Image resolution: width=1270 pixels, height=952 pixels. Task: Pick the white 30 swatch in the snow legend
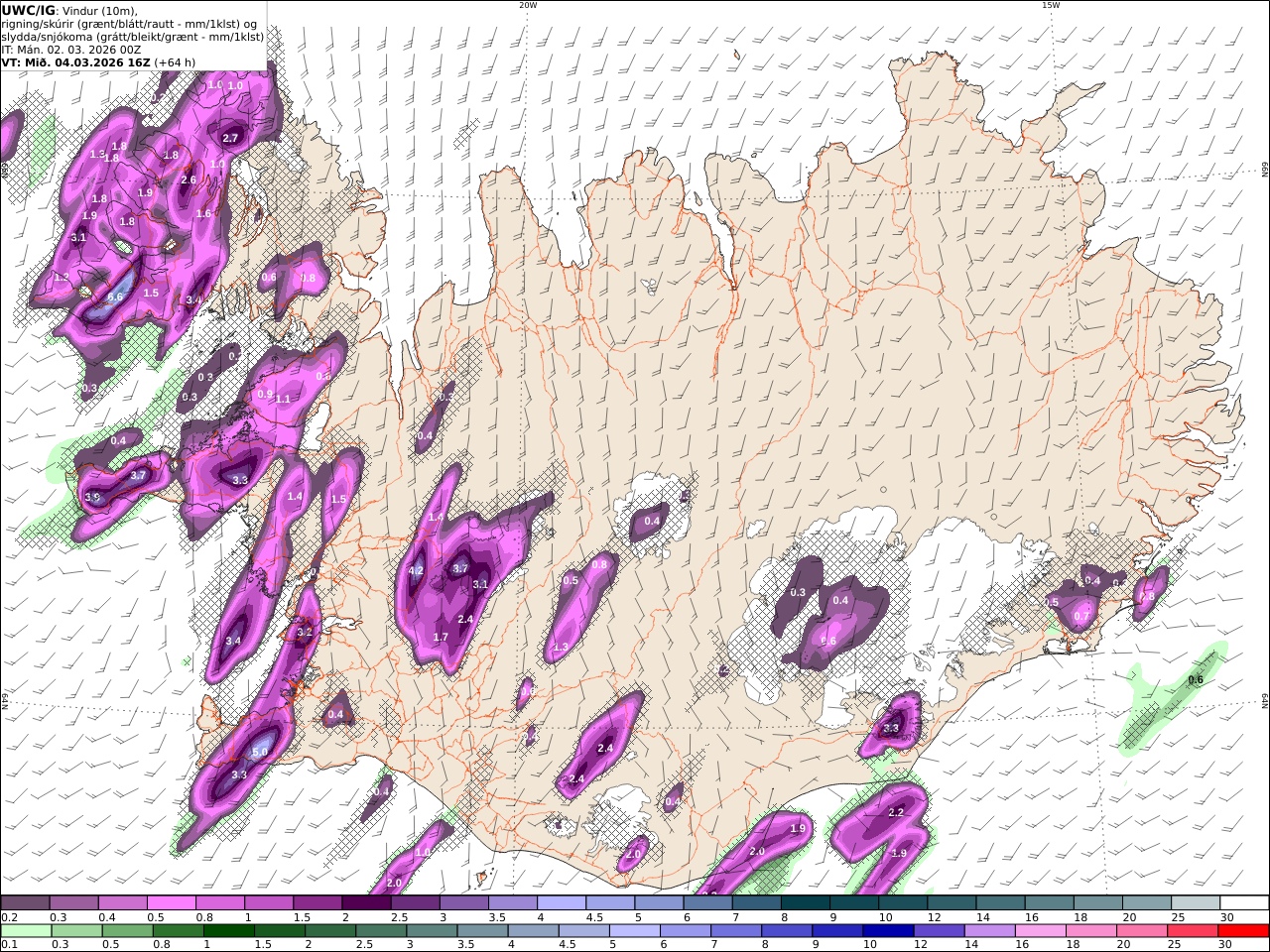(x=1244, y=903)
